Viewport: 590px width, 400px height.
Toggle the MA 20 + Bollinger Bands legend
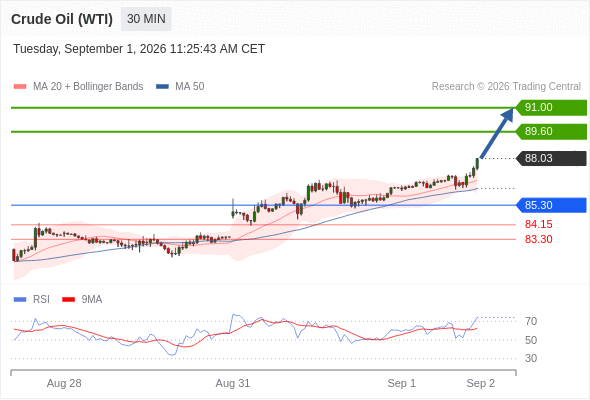[78, 87]
